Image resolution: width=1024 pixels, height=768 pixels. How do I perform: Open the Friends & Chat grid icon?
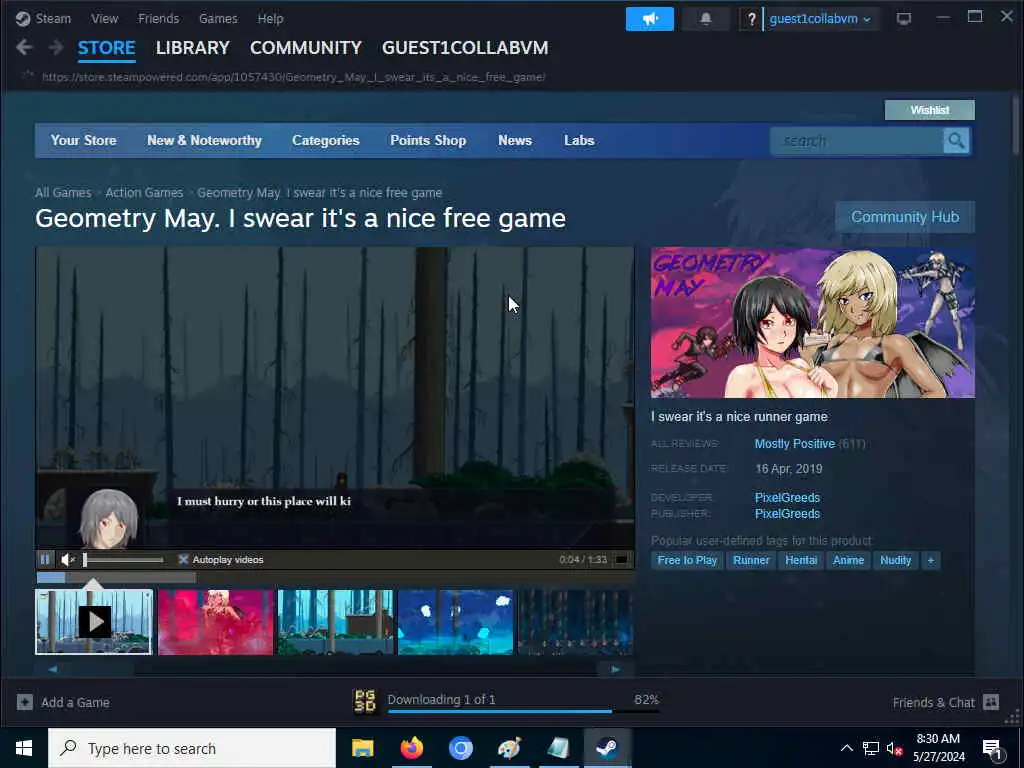[991, 702]
